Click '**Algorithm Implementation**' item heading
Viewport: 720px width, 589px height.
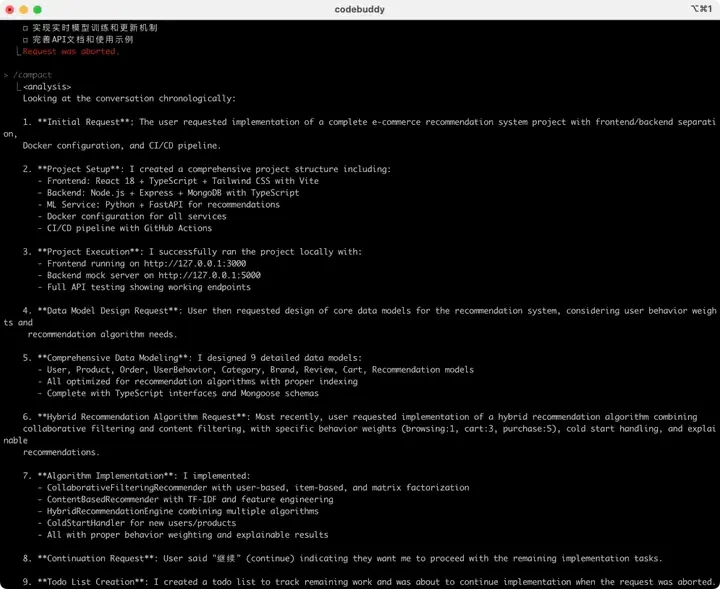pos(107,476)
